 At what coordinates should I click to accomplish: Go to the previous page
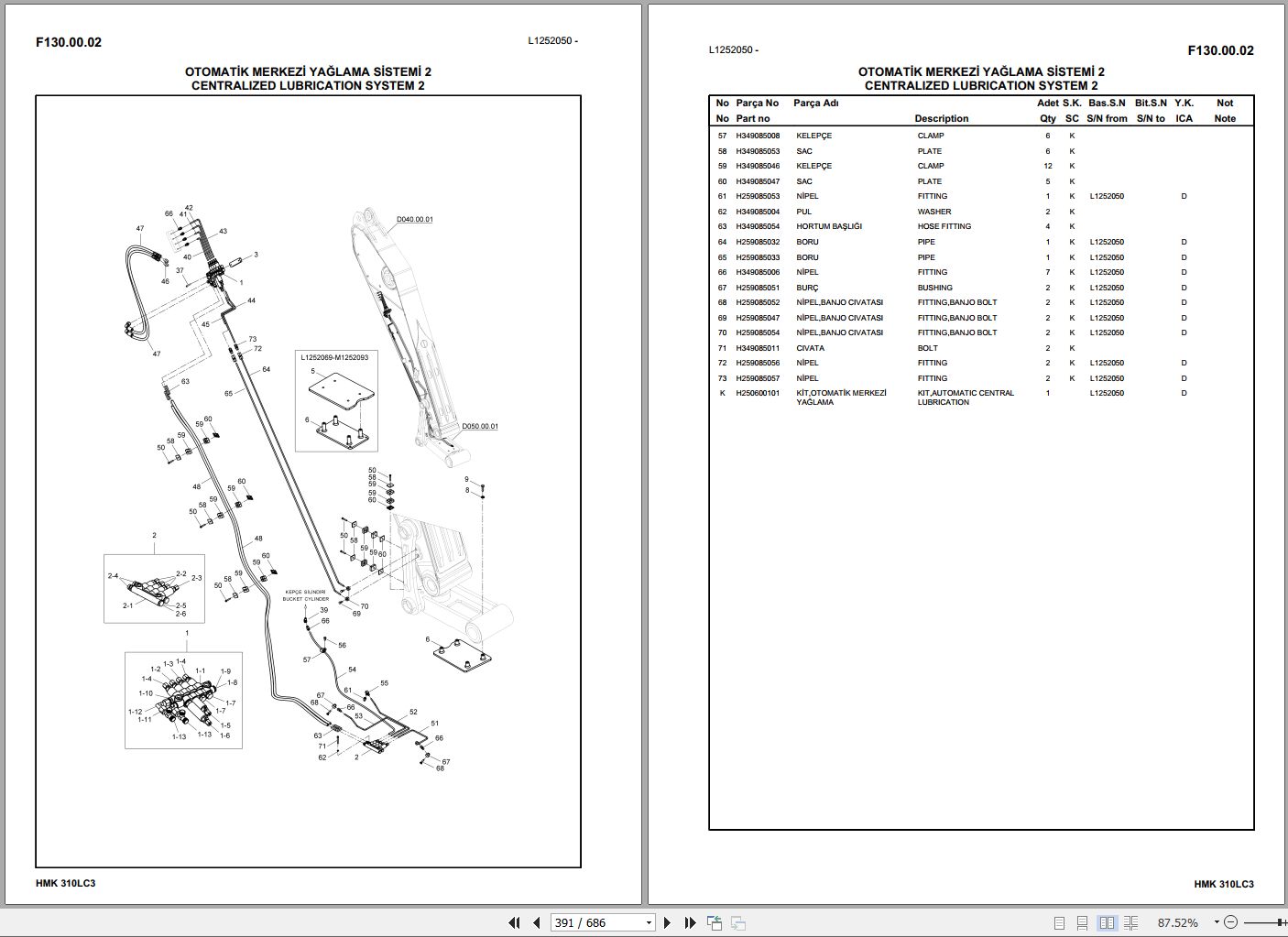click(x=535, y=922)
